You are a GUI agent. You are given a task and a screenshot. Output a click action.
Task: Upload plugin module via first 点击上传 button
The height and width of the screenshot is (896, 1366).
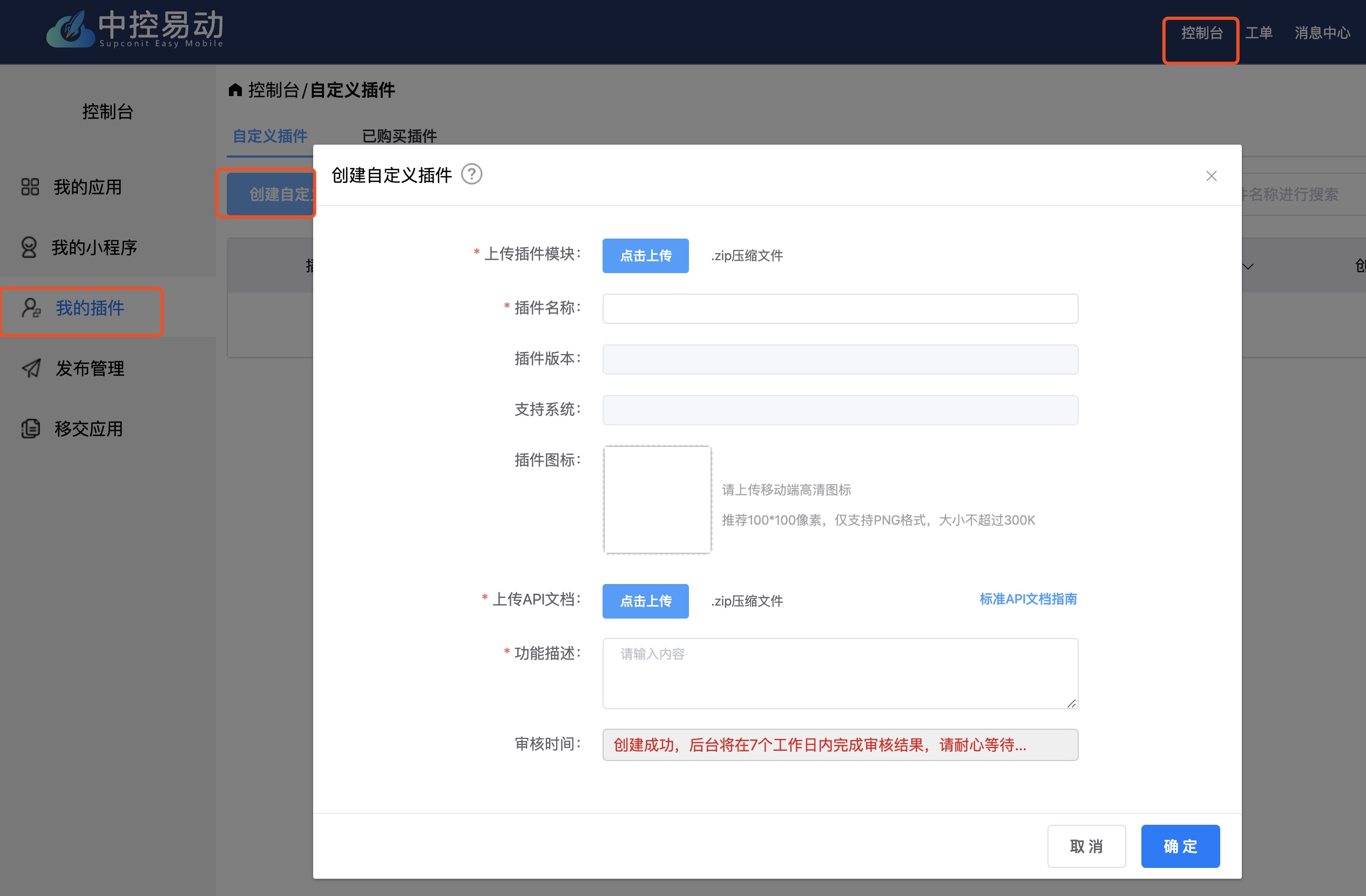pos(645,256)
